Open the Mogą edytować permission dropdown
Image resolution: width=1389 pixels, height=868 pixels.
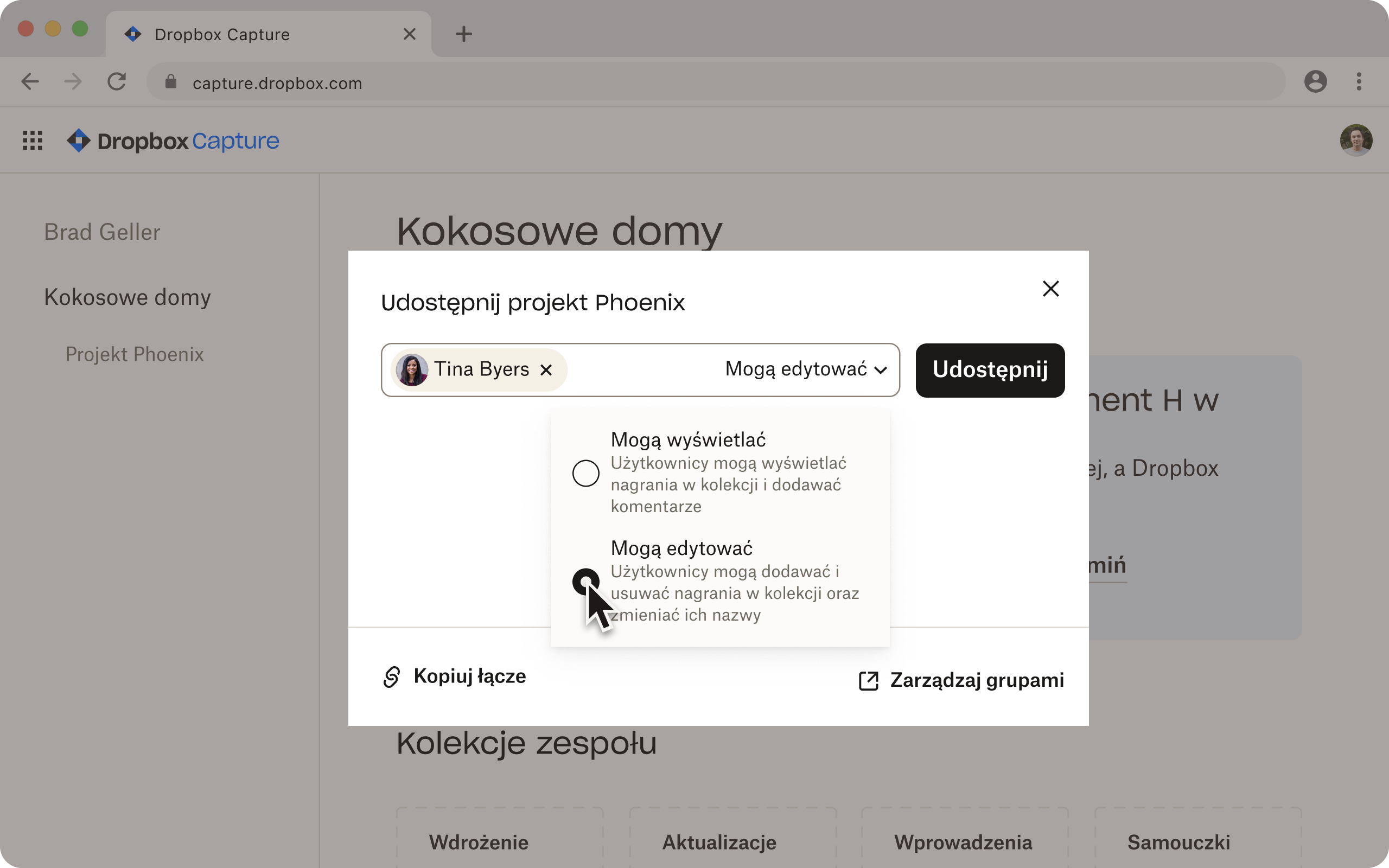coord(806,369)
